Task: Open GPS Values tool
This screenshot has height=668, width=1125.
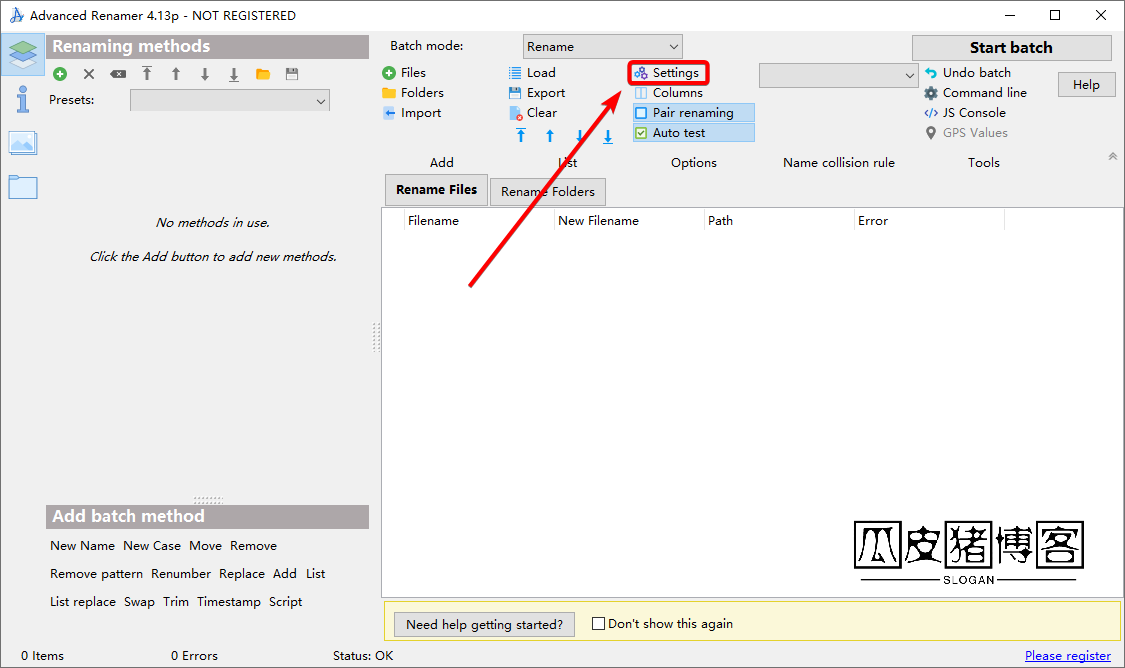Action: tap(966, 133)
